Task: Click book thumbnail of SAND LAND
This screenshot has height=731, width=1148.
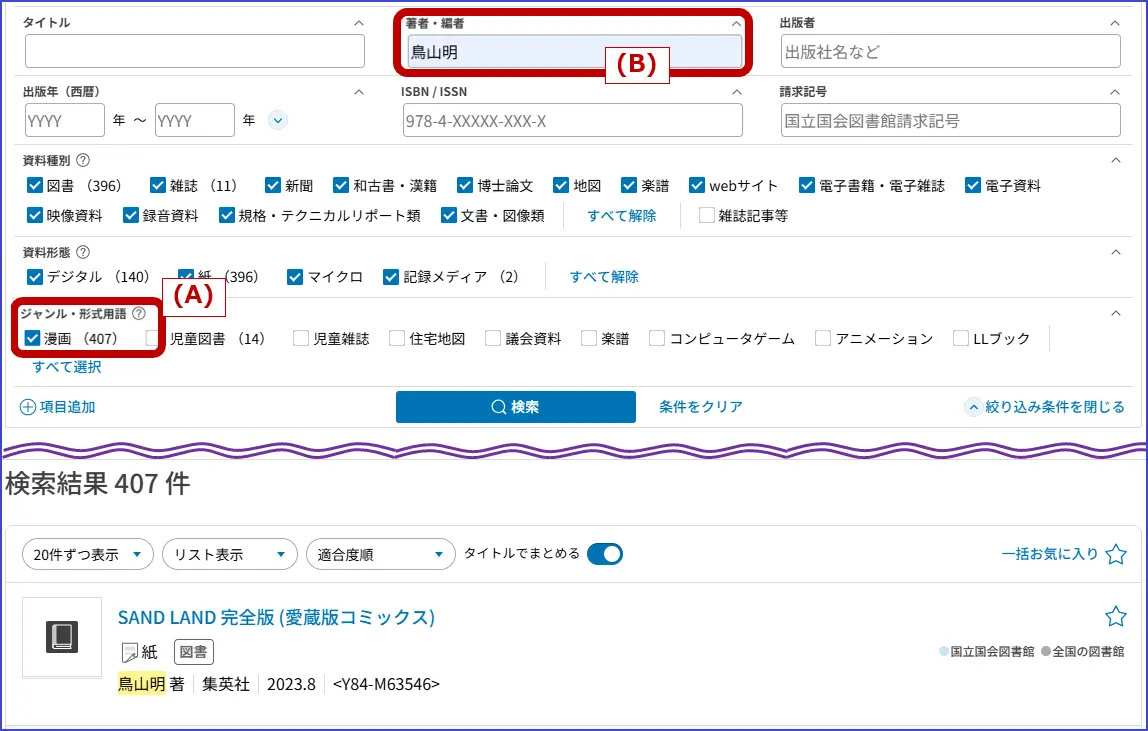Action: (62, 637)
